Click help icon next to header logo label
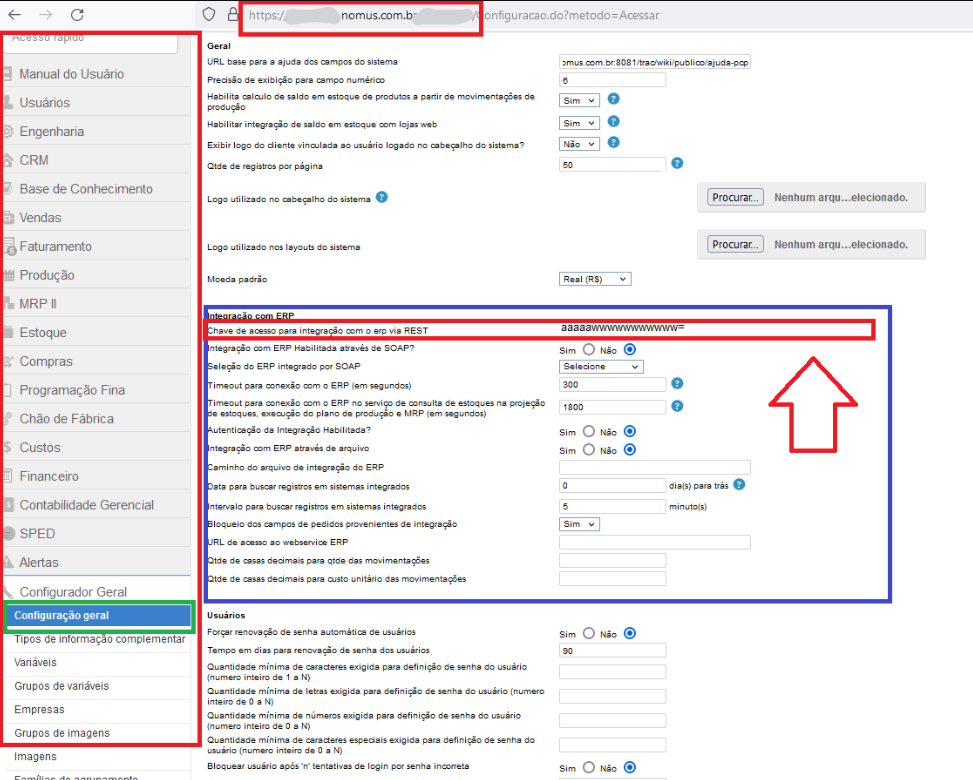Image resolution: width=973 pixels, height=780 pixels. [382, 197]
